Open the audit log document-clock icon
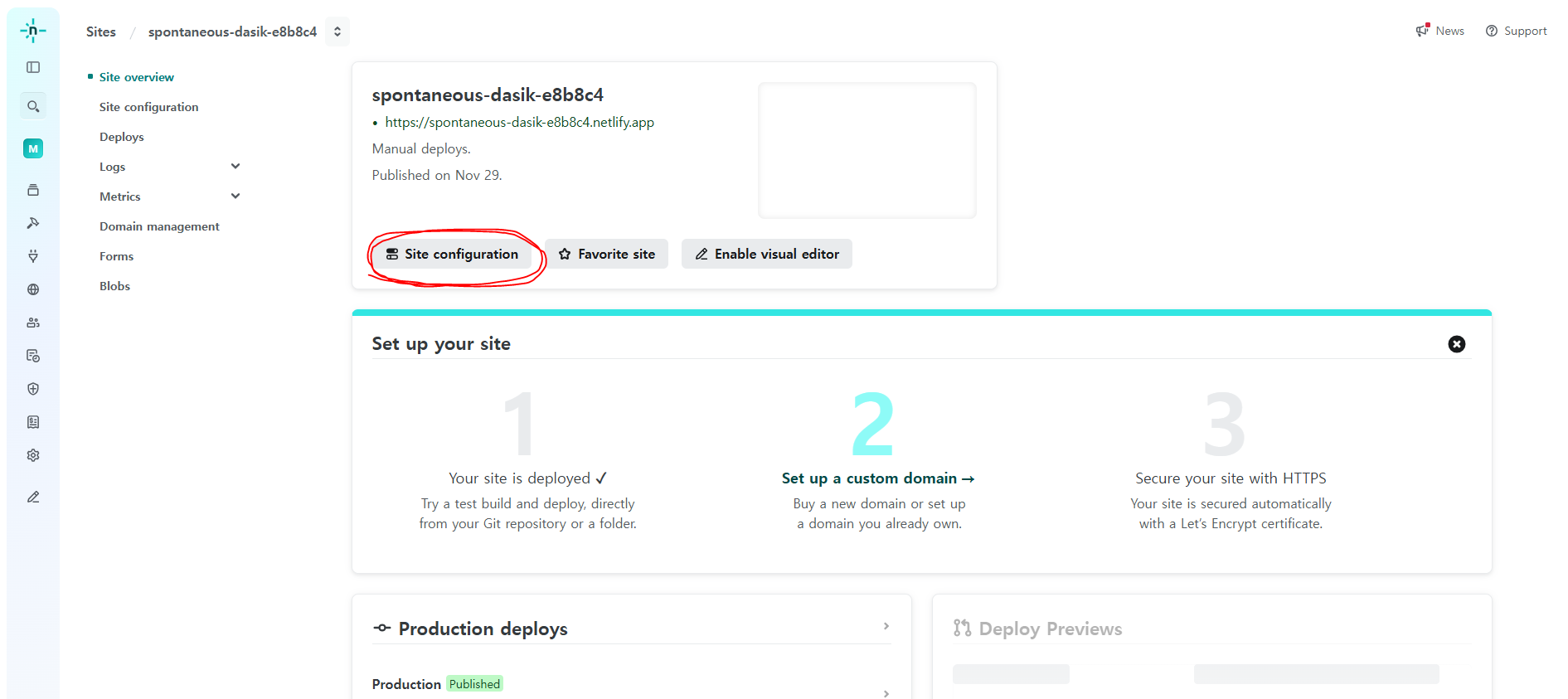Image resolution: width=1568 pixels, height=699 pixels. [33, 356]
